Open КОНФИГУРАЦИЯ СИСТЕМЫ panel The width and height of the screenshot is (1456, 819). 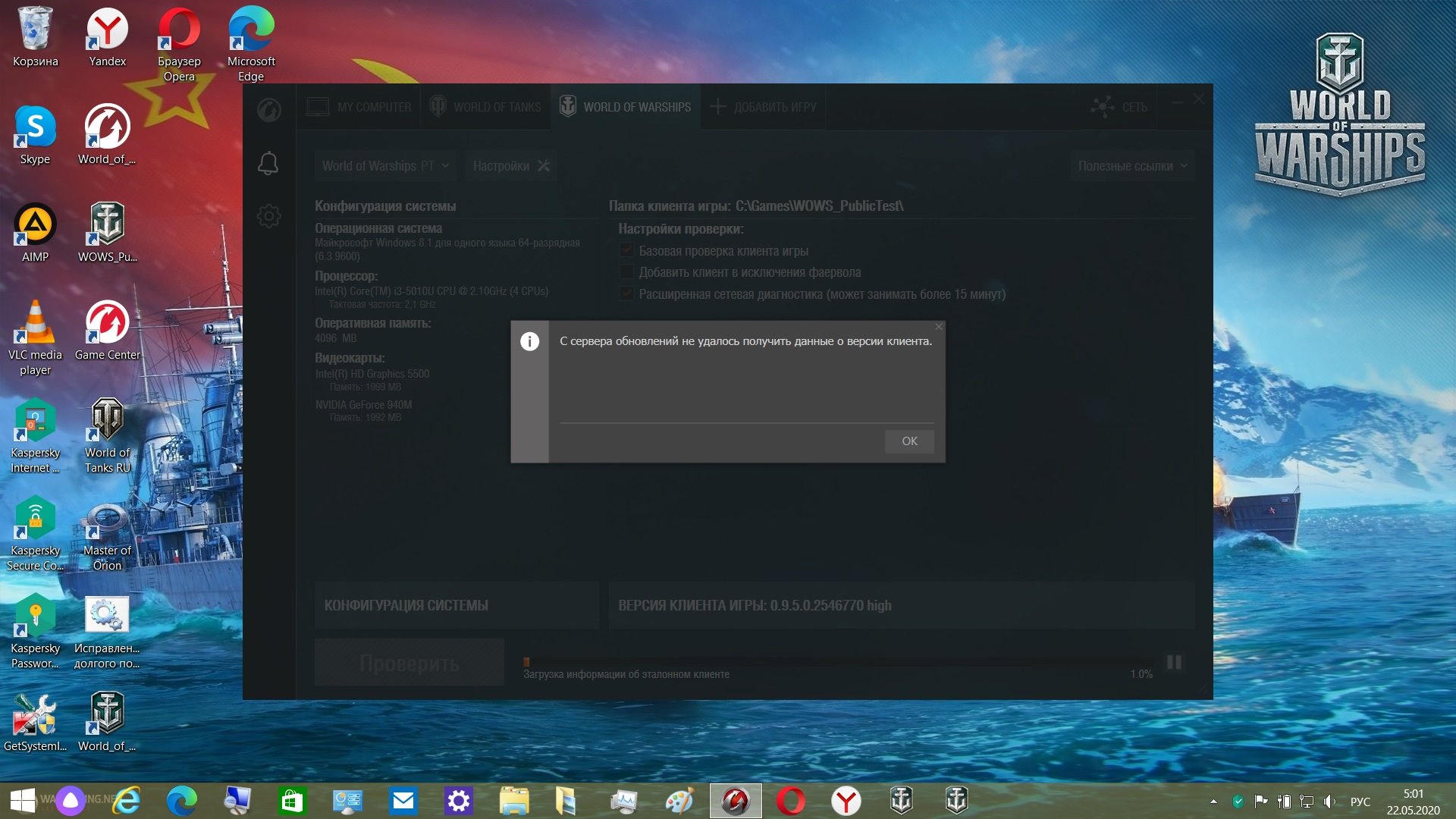click(457, 605)
